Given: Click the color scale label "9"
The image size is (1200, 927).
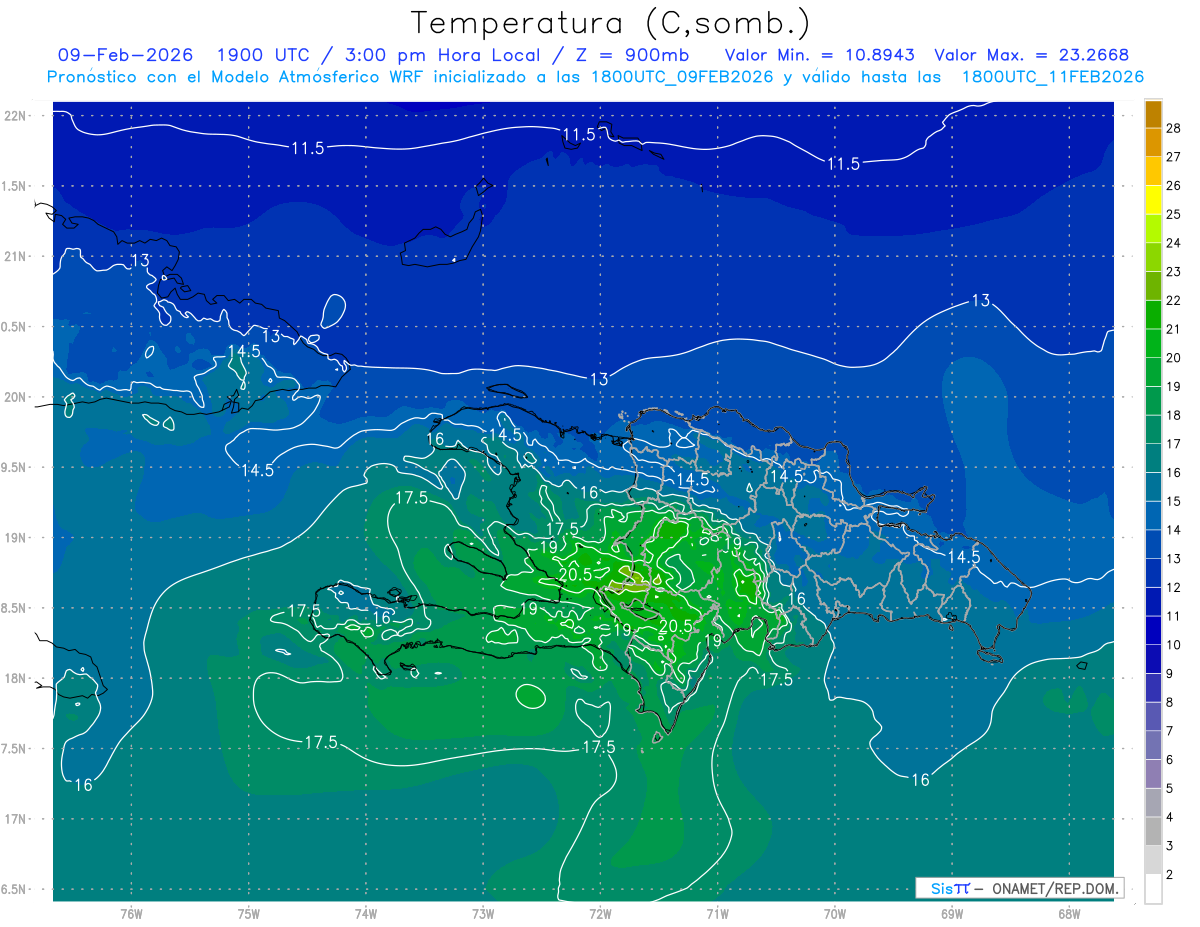Looking at the screenshot, I should [x=1171, y=674].
